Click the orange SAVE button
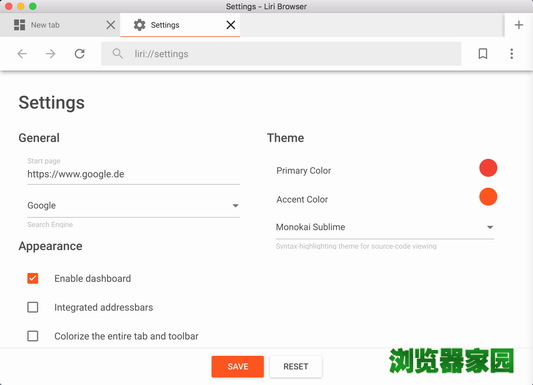533x385 pixels. pyautogui.click(x=238, y=366)
